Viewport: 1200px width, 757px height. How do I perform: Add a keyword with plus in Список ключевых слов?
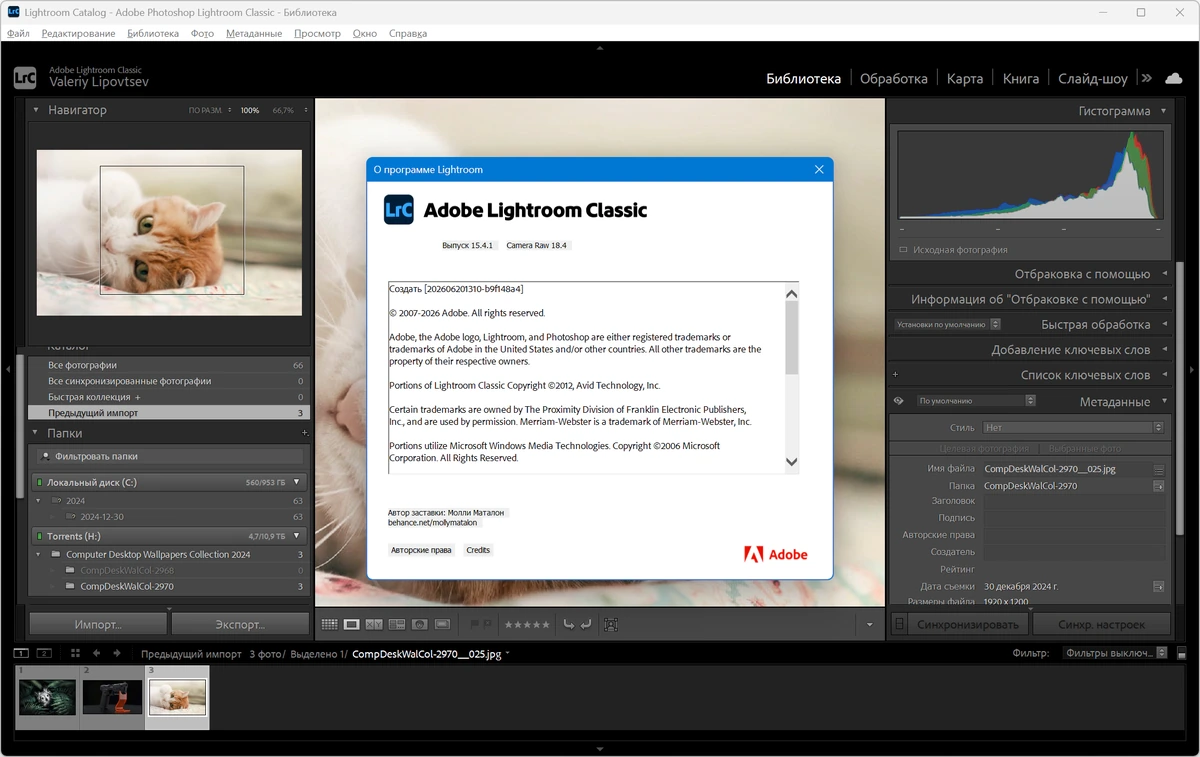895,375
